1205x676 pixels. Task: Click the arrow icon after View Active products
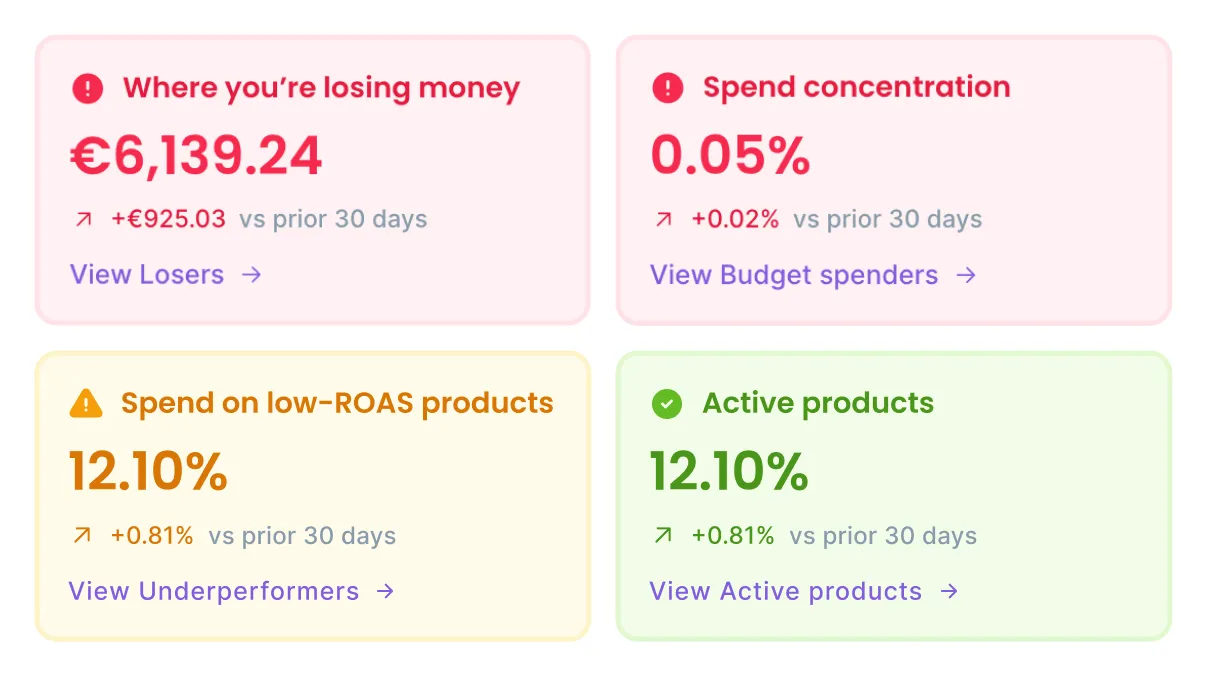pyautogui.click(x=949, y=591)
